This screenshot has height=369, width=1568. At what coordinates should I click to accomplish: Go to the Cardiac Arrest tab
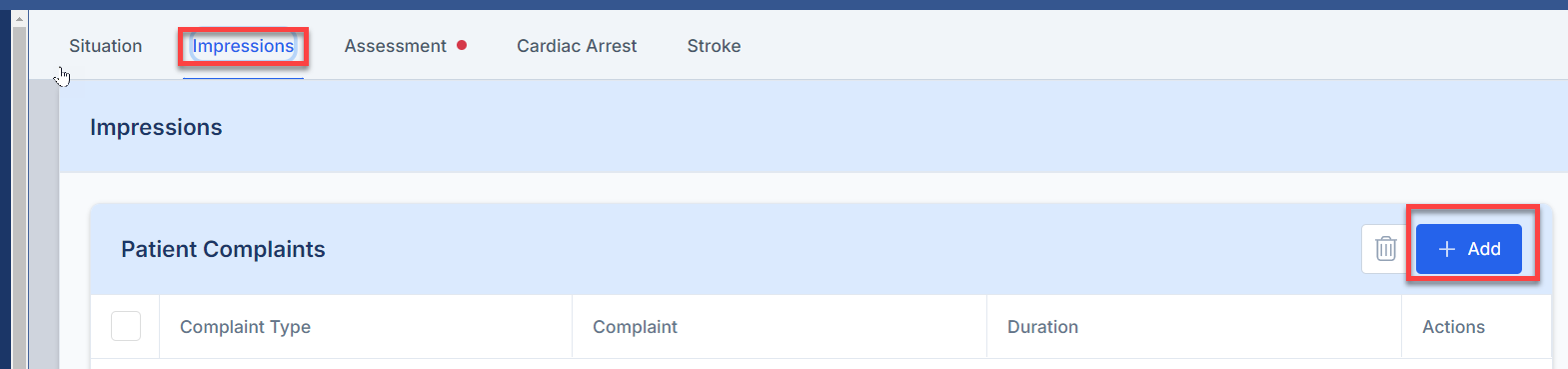(577, 46)
